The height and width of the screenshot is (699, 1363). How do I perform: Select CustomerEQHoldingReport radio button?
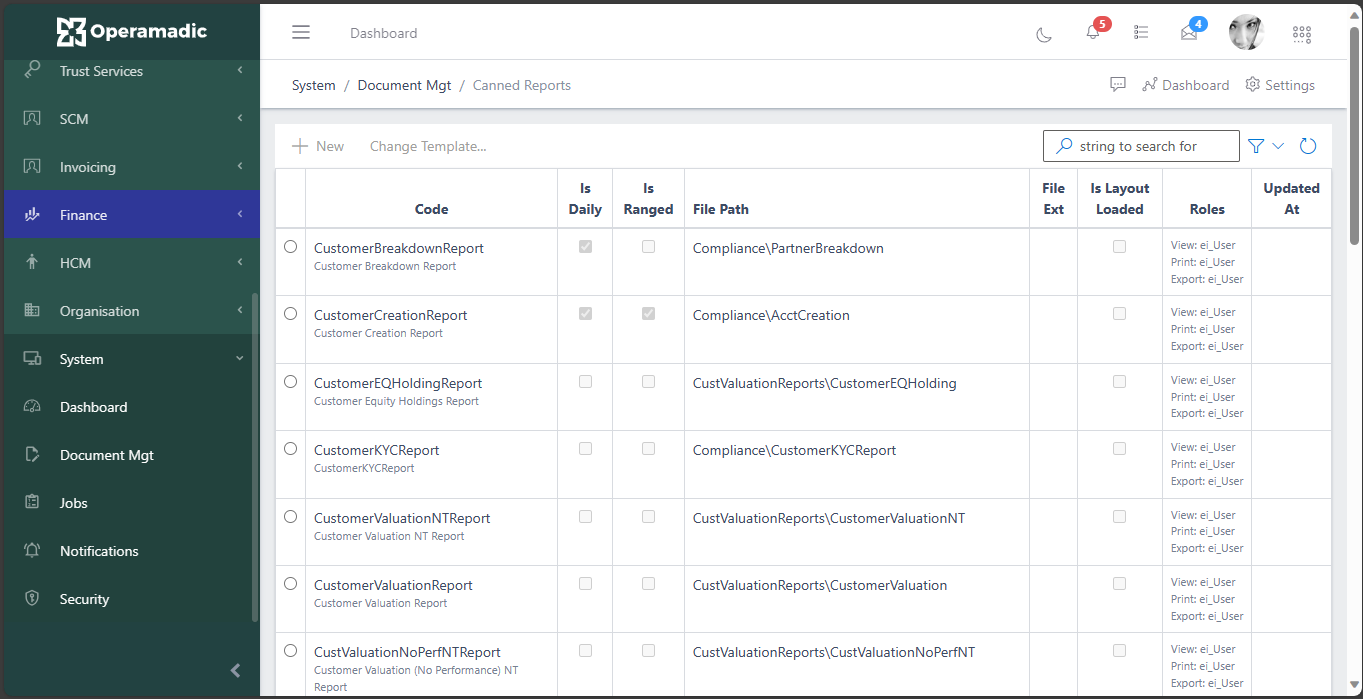pyautogui.click(x=290, y=381)
